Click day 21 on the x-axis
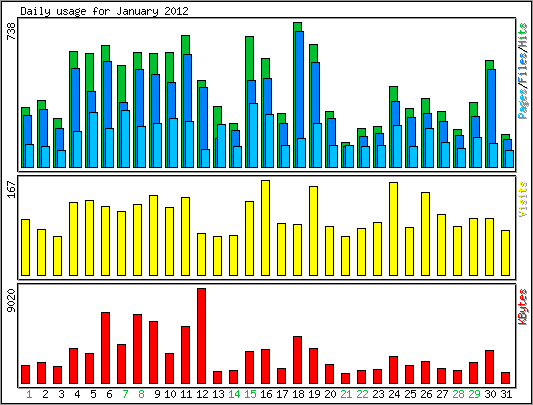Screen dimensions: 533x405 pyautogui.click(x=346, y=394)
